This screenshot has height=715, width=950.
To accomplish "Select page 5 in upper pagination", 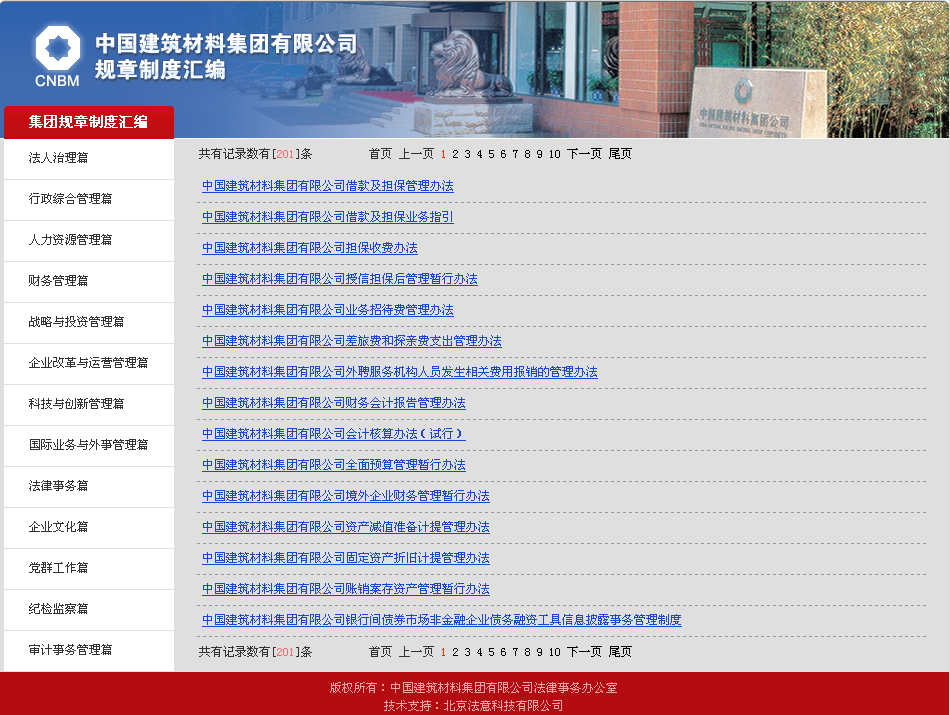I will pyautogui.click(x=491, y=155).
